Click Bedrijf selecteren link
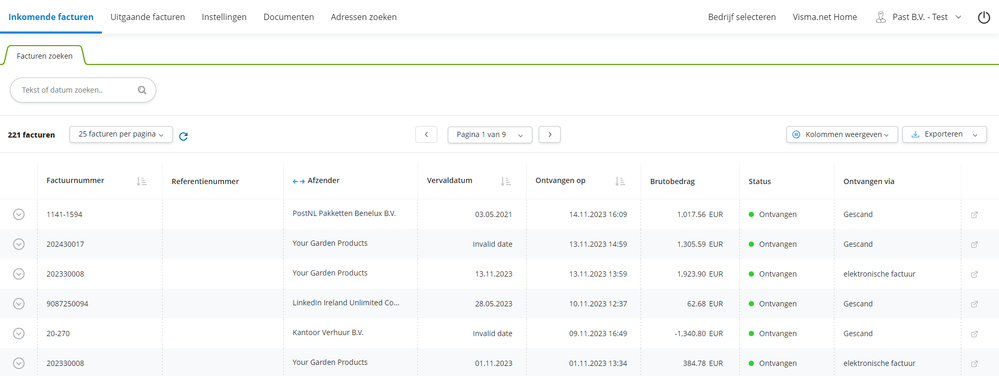Viewport: 999px width, 376px height. [742, 17]
